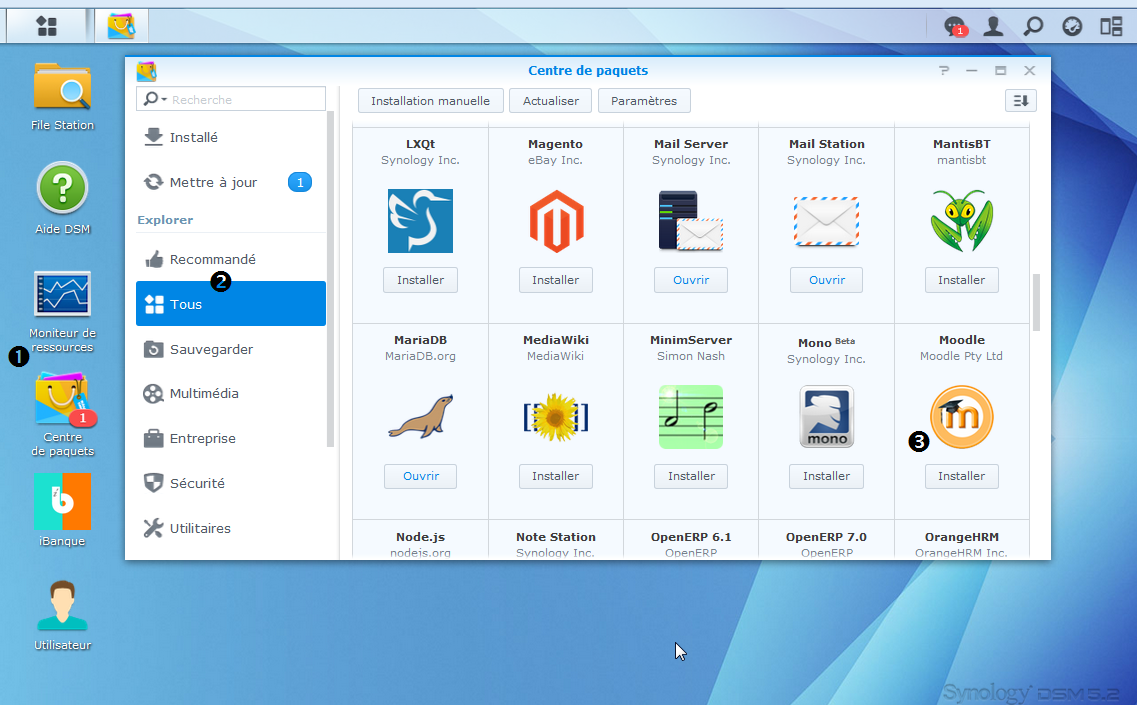This screenshot has width=1137, height=705.
Task: Click the sort order icon button
Action: [x=1021, y=101]
